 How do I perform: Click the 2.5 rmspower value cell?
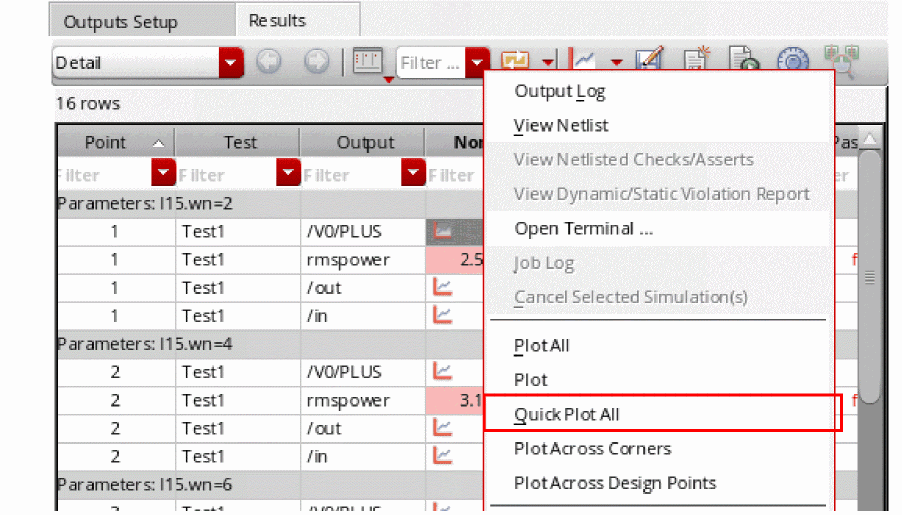point(454,260)
